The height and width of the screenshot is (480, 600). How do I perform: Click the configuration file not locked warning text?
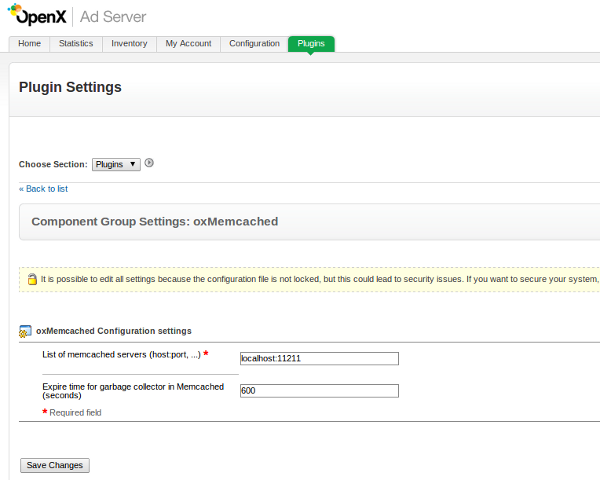coord(320,279)
